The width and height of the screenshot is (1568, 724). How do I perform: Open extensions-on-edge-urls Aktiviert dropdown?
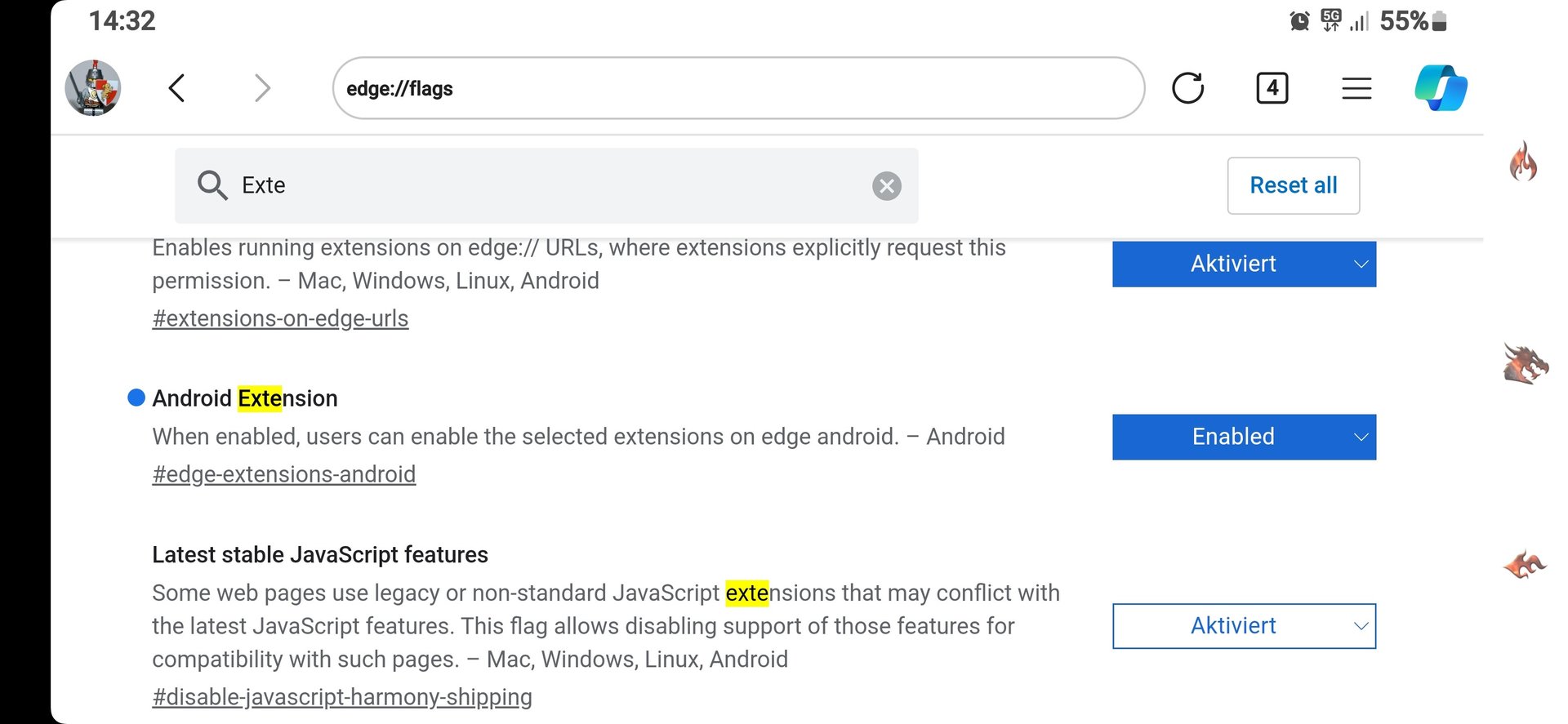pyautogui.click(x=1244, y=264)
